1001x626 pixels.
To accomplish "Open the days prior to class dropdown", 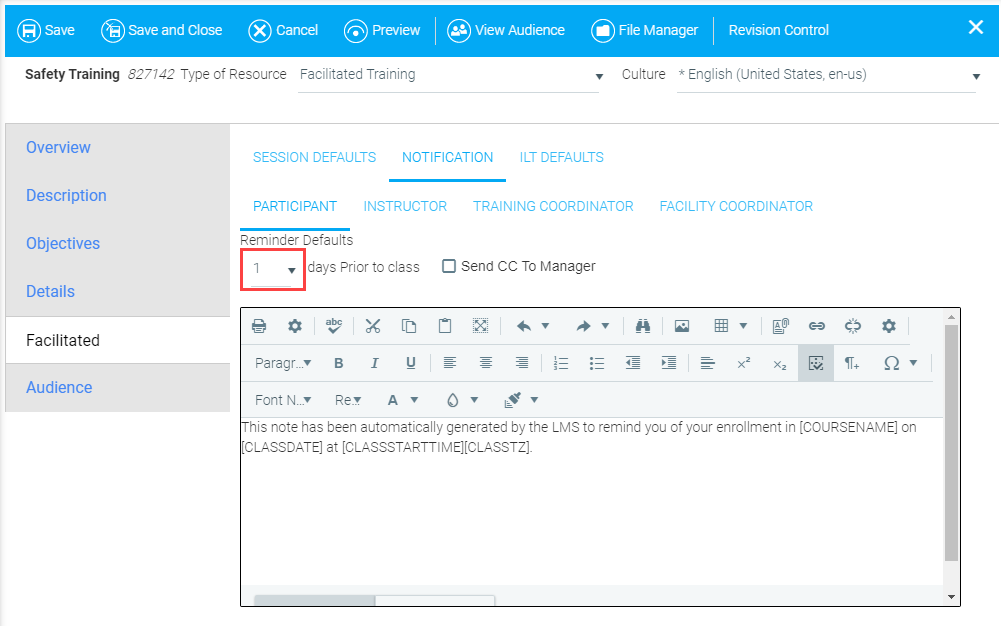I will [273, 269].
